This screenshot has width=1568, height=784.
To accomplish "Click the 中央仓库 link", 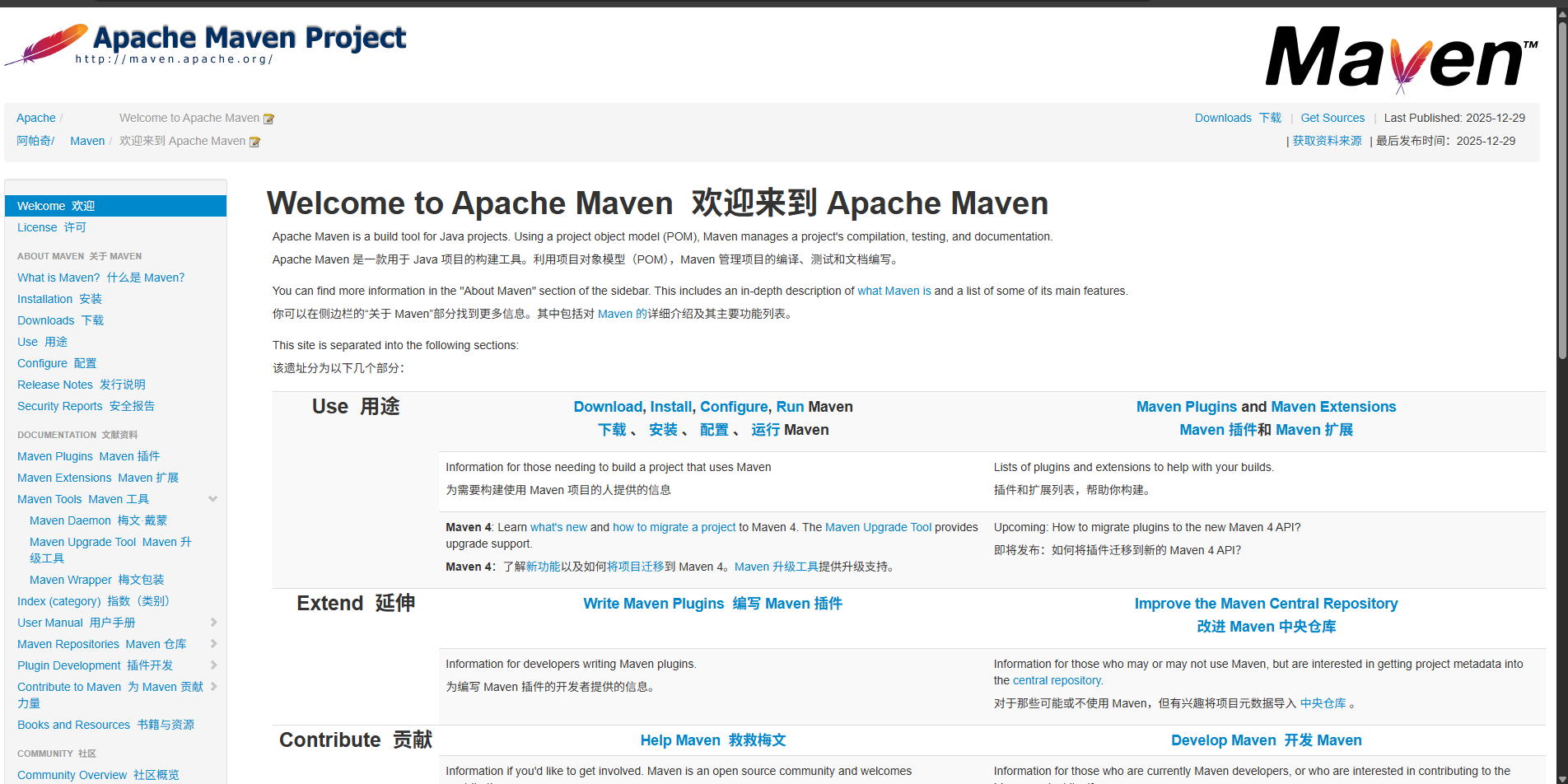I will (1323, 703).
